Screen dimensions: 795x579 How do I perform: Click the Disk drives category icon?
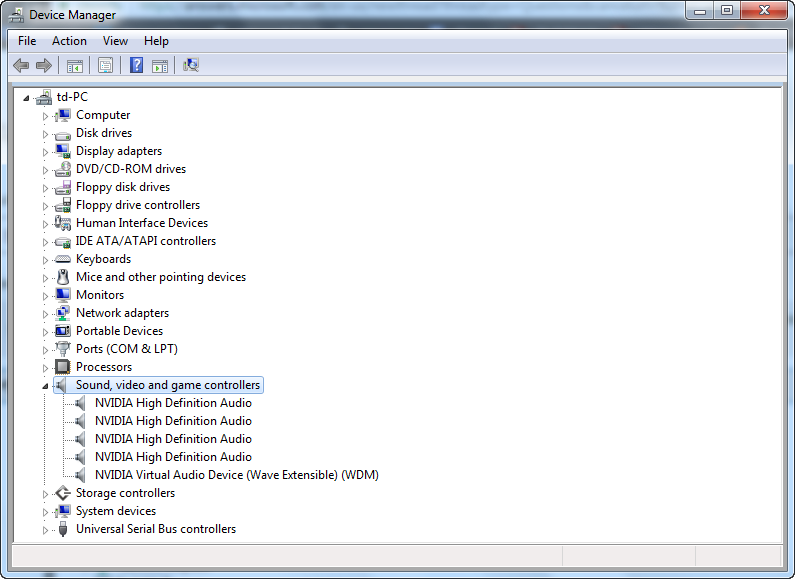63,134
